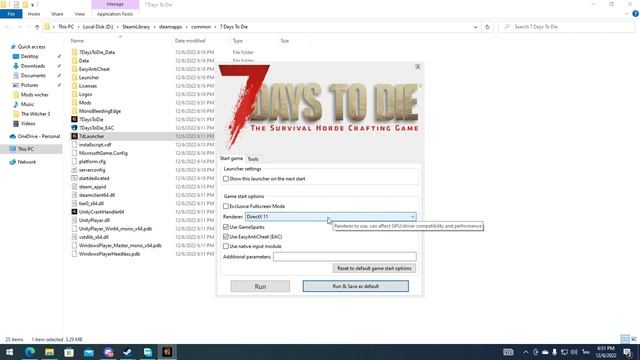Go up one folder level
The width and height of the screenshot is (640, 360).
click(x=37, y=27)
